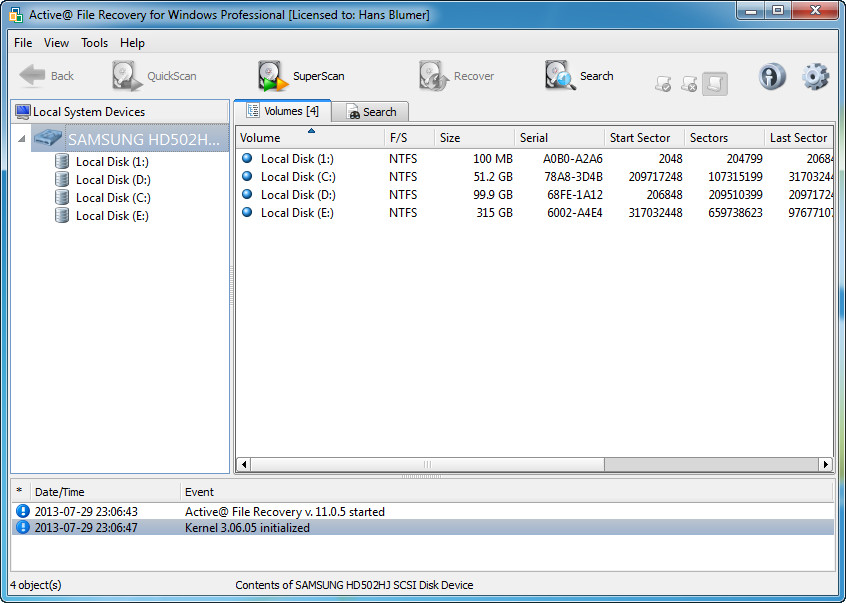Click blue dot icon of Local Disk (E:) row

coord(247,212)
